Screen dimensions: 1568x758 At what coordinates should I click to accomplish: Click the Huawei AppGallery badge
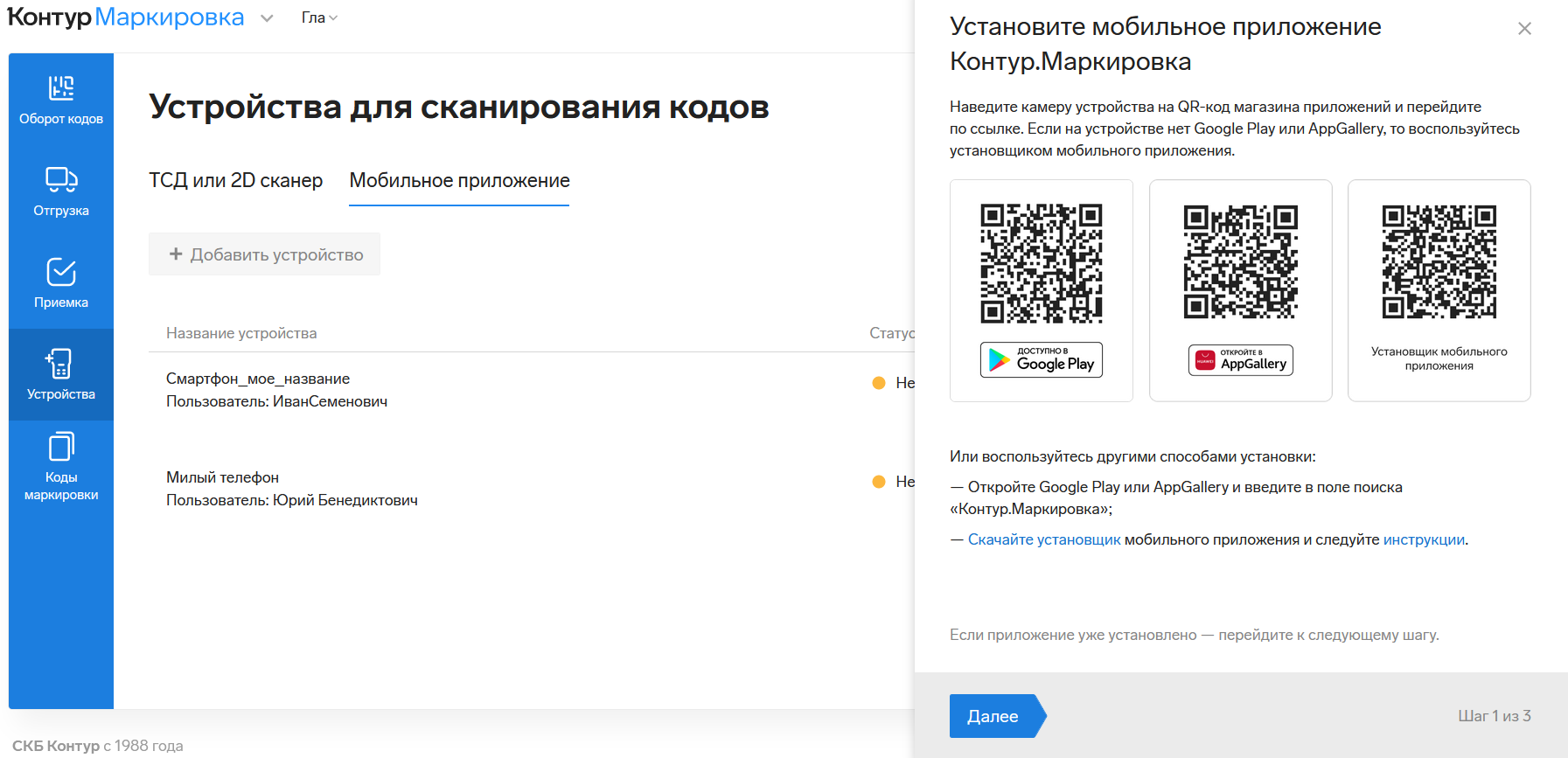click(1240, 360)
